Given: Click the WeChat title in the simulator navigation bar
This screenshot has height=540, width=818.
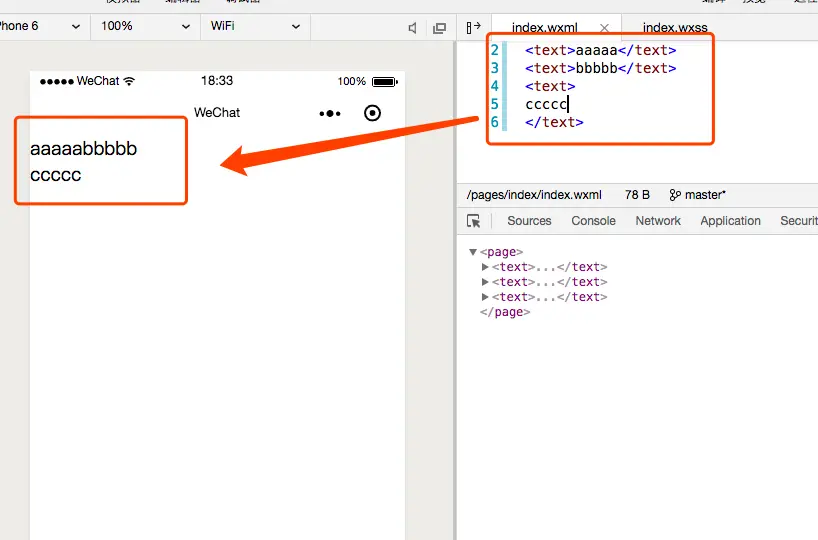Looking at the screenshot, I should (x=217, y=113).
